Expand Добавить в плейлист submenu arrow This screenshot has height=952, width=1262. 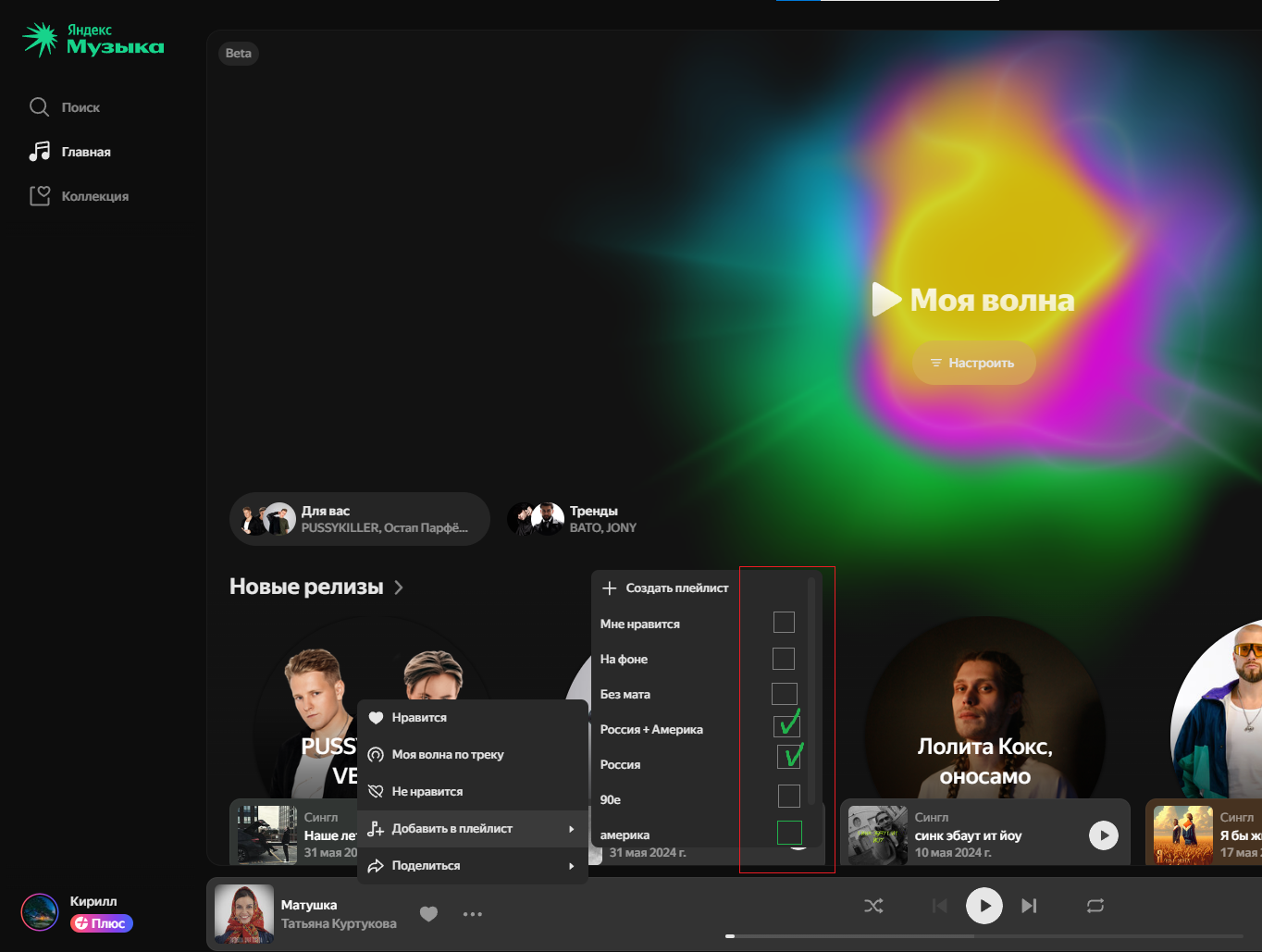tap(572, 829)
